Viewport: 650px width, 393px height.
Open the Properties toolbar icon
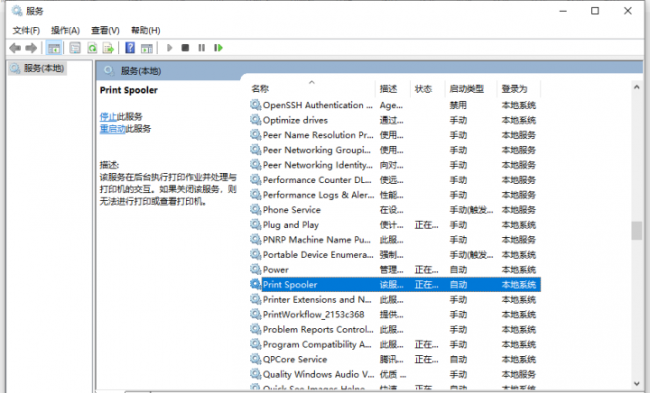pyautogui.click(x=75, y=48)
